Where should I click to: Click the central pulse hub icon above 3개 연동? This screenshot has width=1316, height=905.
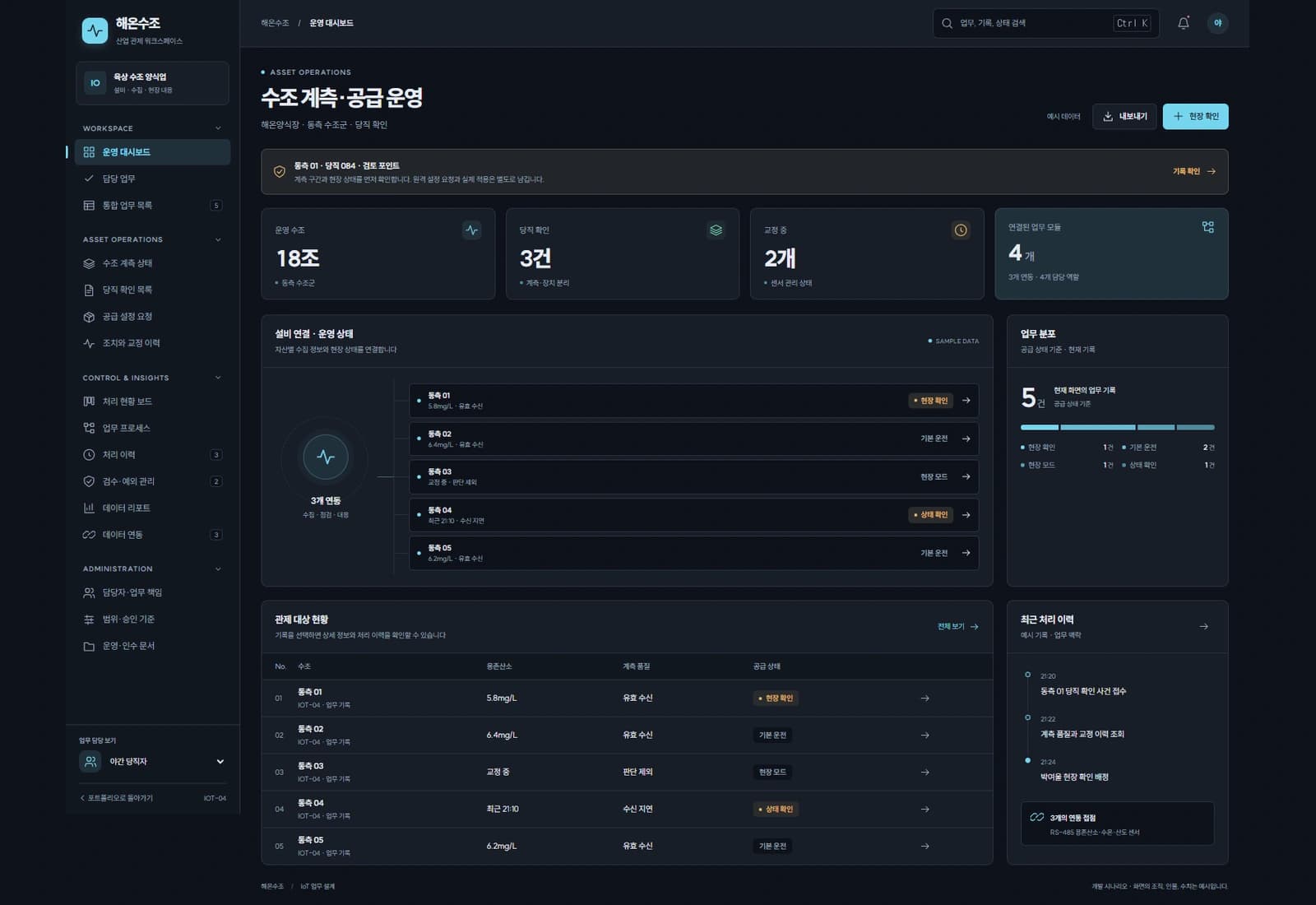(x=326, y=457)
